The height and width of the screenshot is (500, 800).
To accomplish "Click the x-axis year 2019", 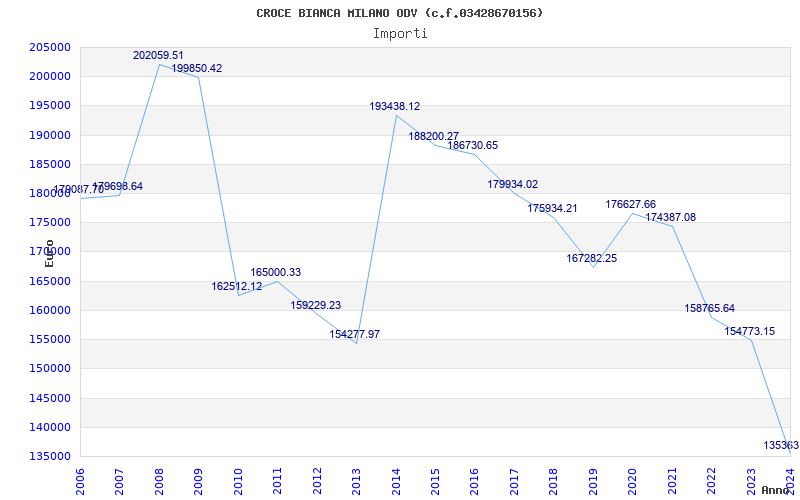I will click(593, 482).
